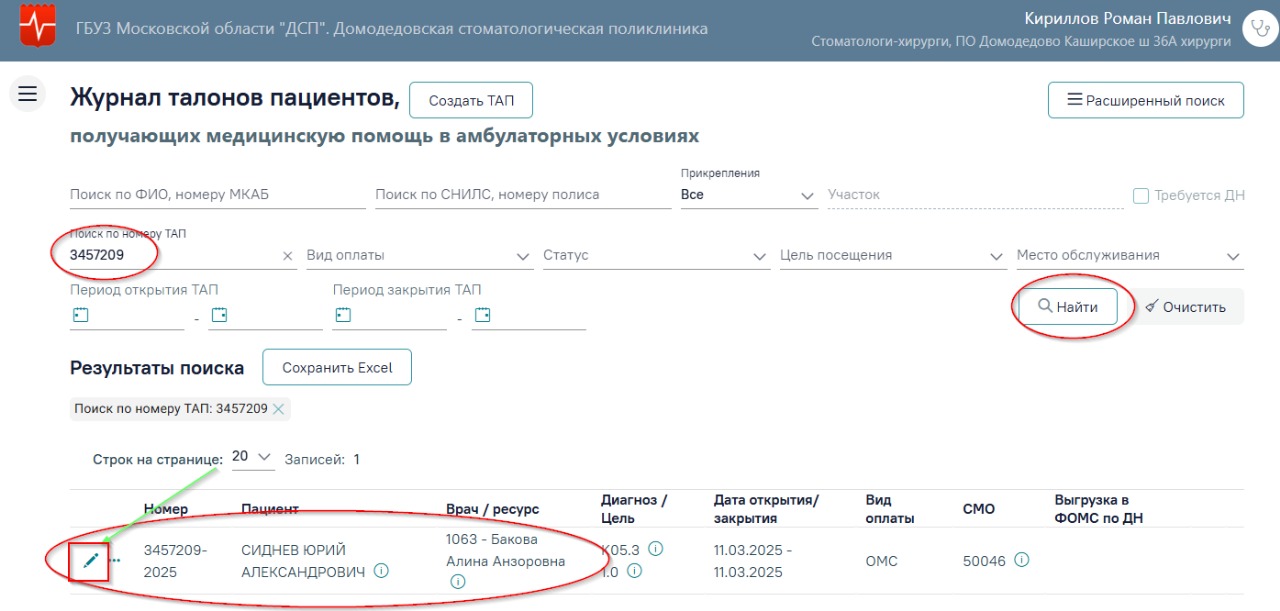This screenshot has width=1280, height=611.
Task: Click the 'Участок' input field
Action: click(976, 195)
